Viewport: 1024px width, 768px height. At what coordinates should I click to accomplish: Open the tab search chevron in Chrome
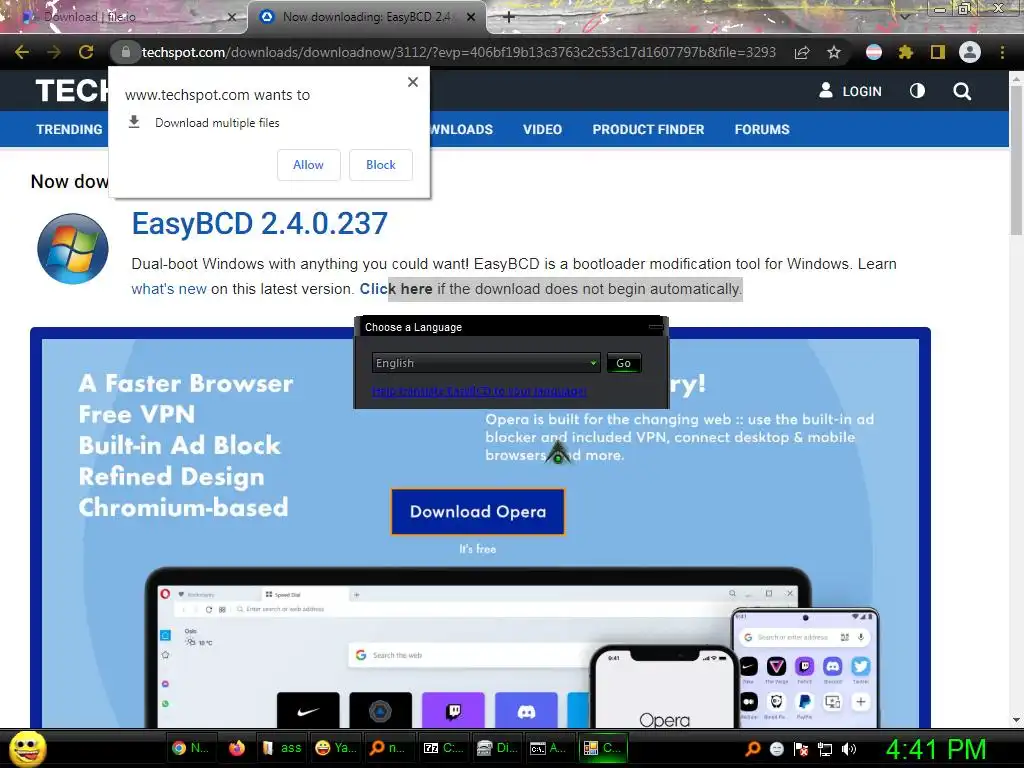pos(905,16)
